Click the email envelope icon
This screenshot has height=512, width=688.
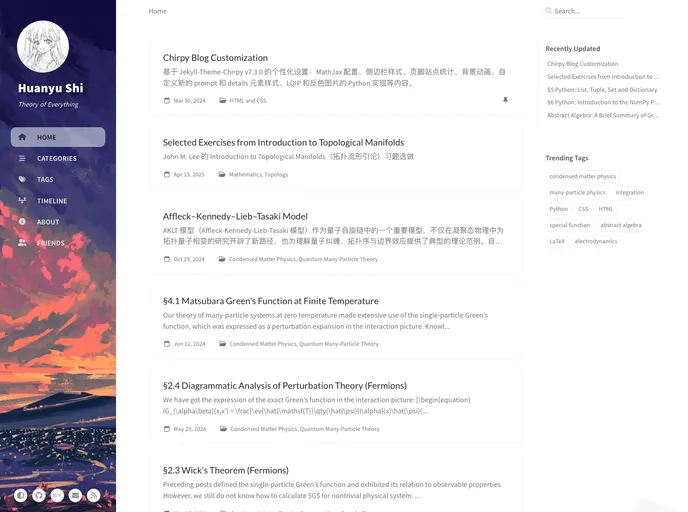tap(75, 496)
